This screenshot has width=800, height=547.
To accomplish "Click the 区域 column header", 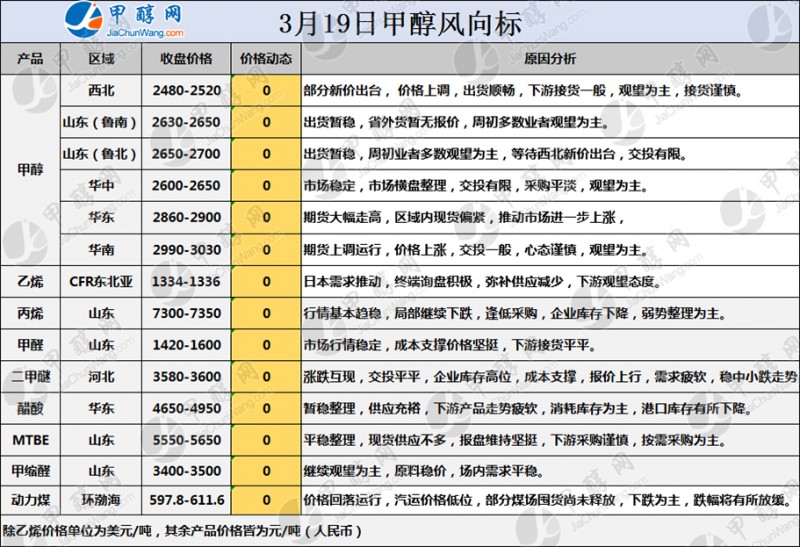I will [x=101, y=59].
